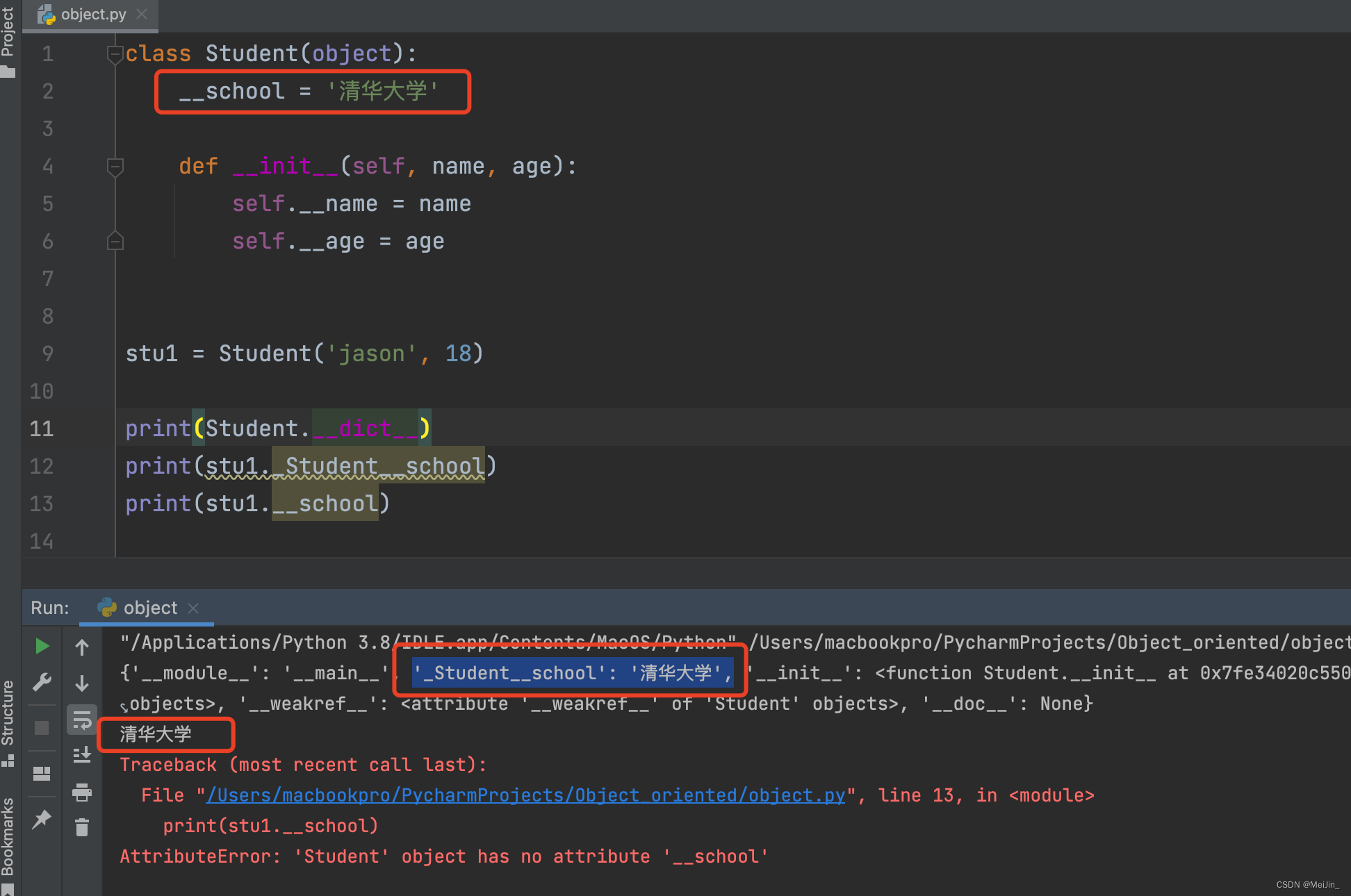Click the AttributeError message line

pyautogui.click(x=444, y=856)
